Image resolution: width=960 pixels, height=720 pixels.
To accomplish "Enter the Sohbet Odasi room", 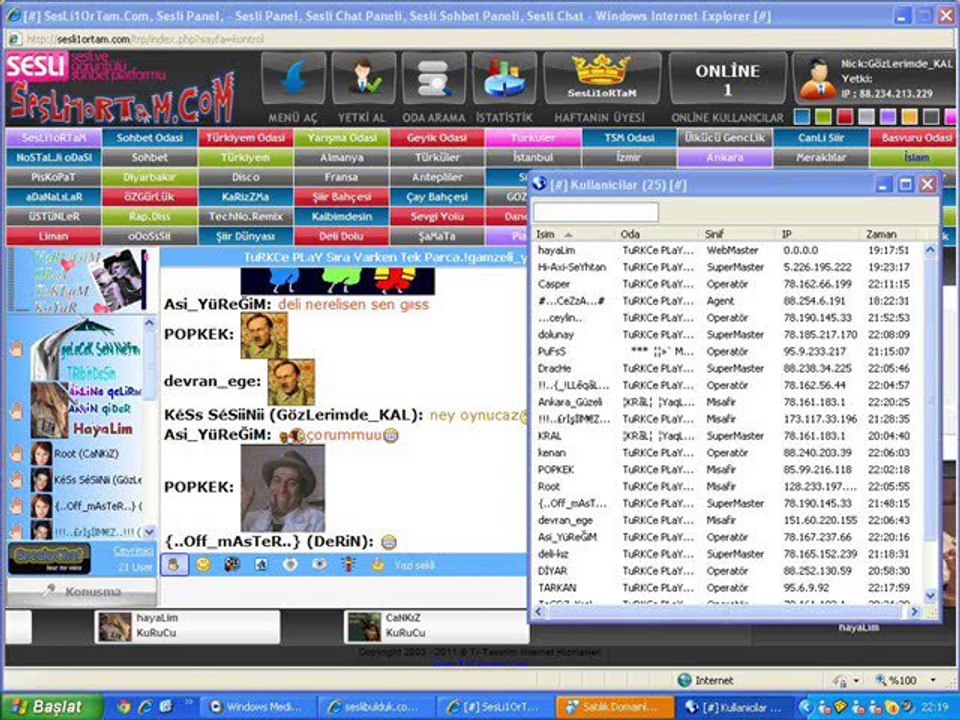I will [149, 138].
